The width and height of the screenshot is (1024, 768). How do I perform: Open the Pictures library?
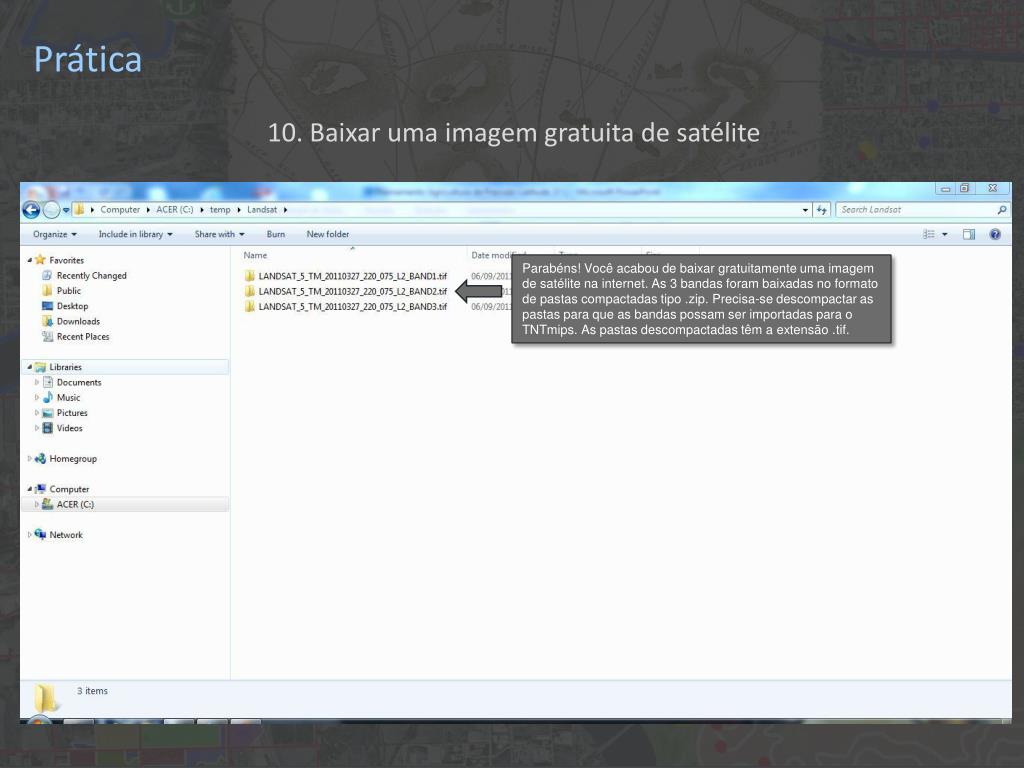pyautogui.click(x=72, y=413)
